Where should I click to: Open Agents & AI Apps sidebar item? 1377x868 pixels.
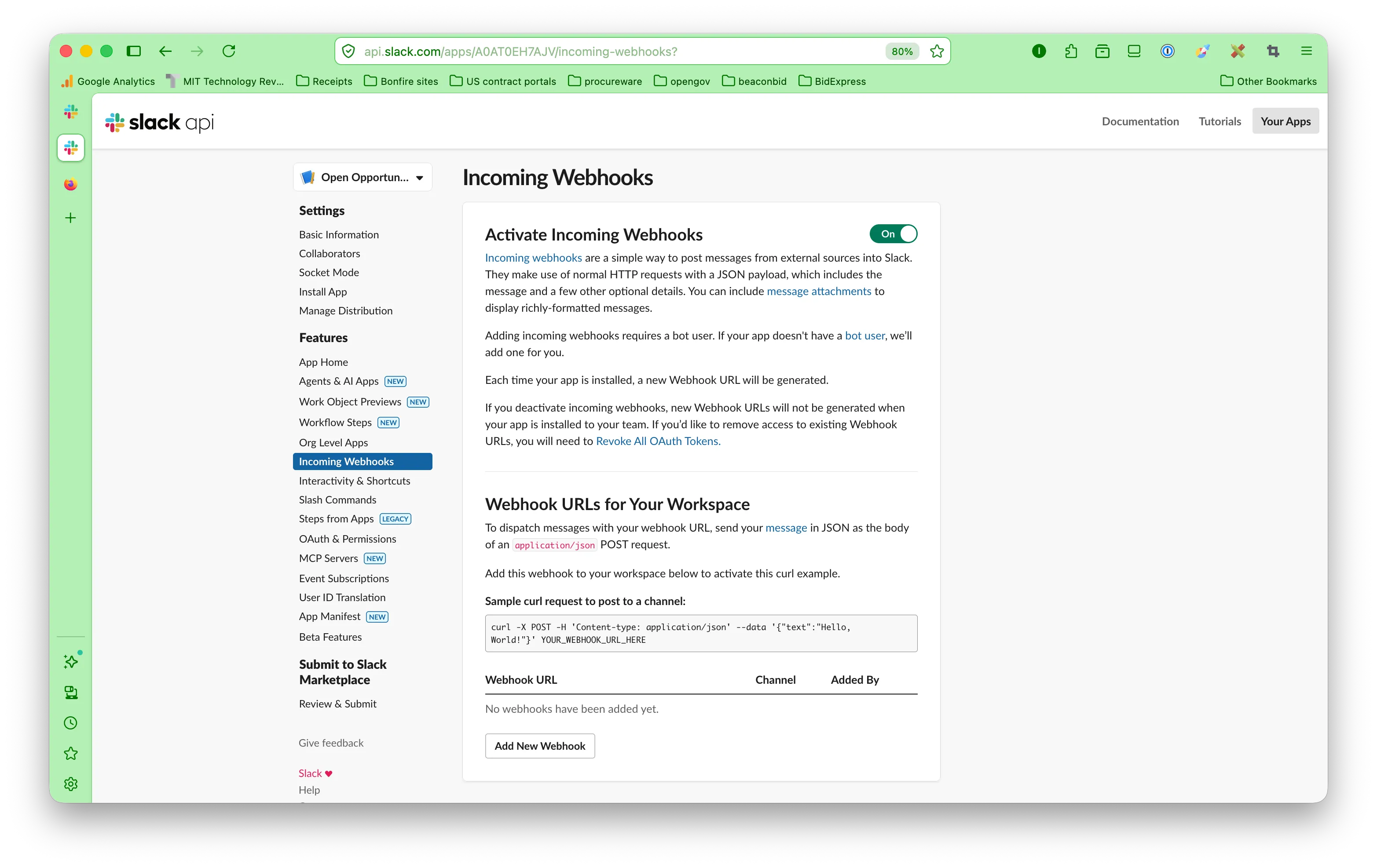(x=339, y=381)
